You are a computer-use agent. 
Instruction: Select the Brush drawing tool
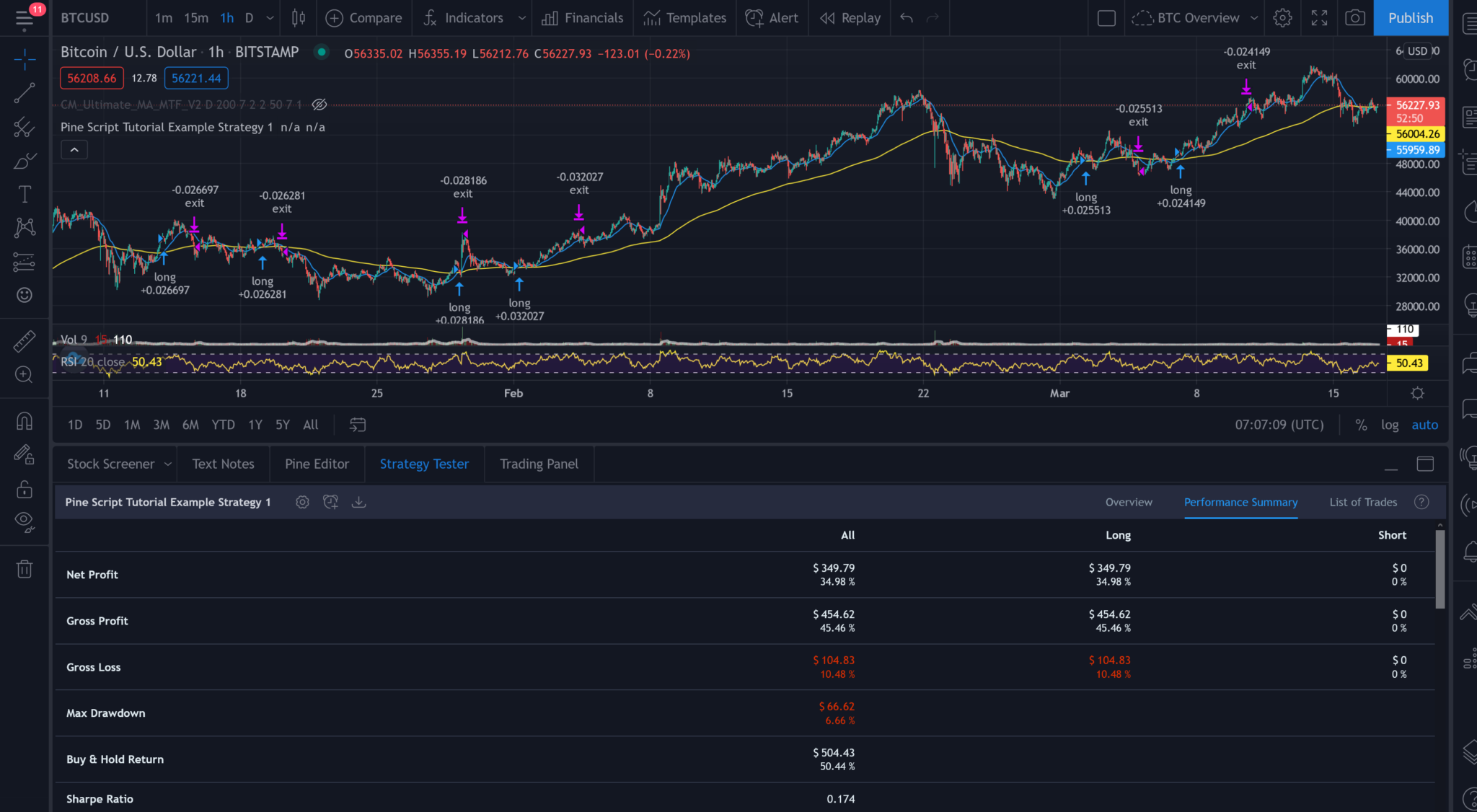24,160
